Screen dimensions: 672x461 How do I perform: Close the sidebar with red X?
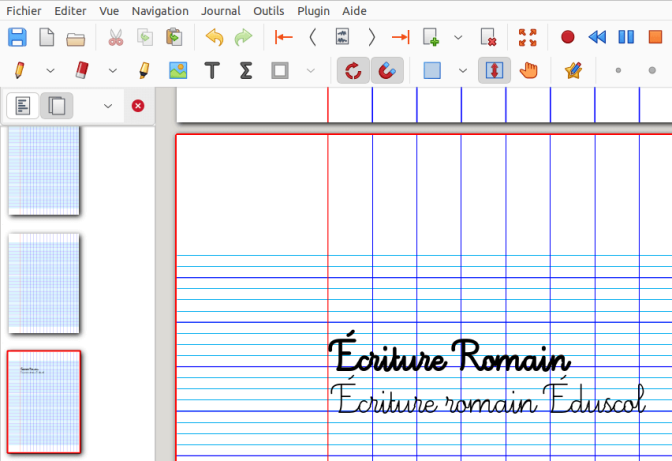(138, 106)
